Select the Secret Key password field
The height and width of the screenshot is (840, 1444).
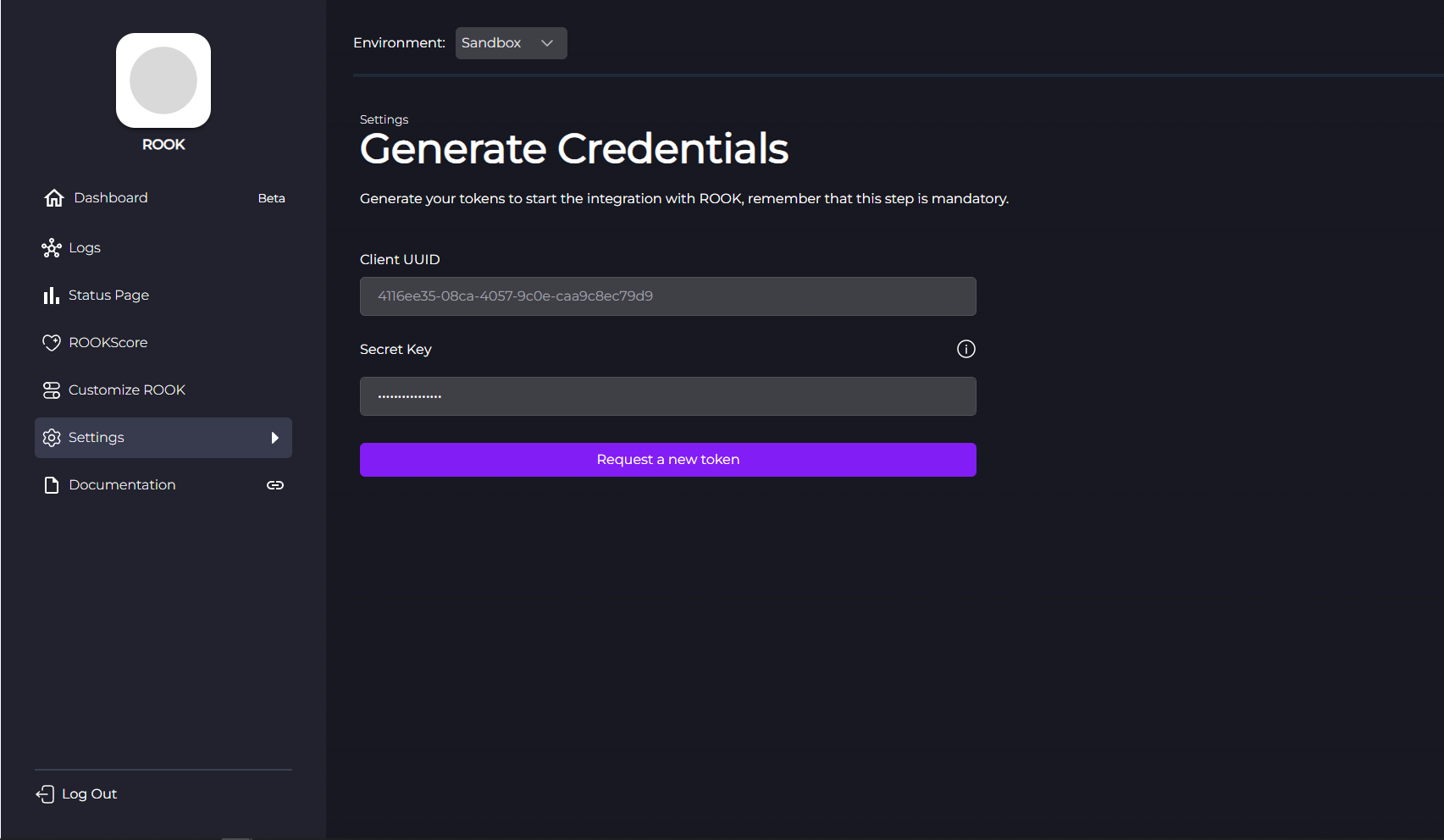pyautogui.click(x=667, y=396)
